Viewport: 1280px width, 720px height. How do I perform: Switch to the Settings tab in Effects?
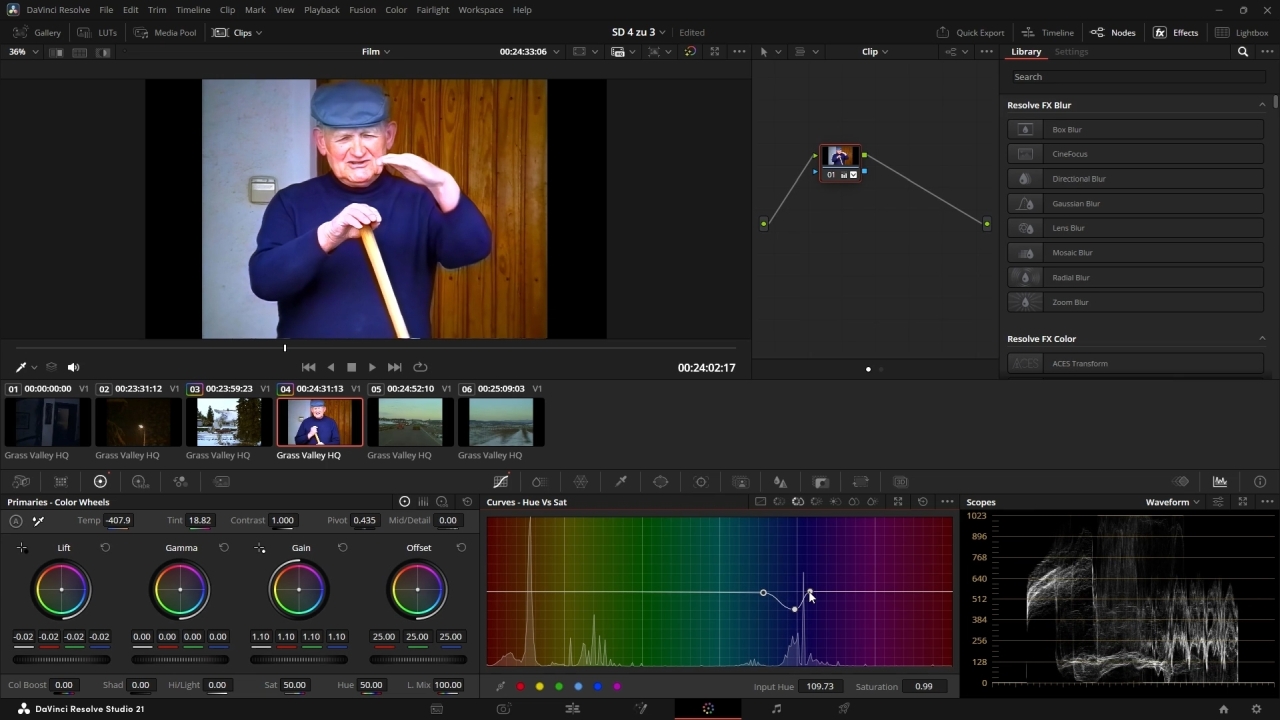tap(1071, 51)
